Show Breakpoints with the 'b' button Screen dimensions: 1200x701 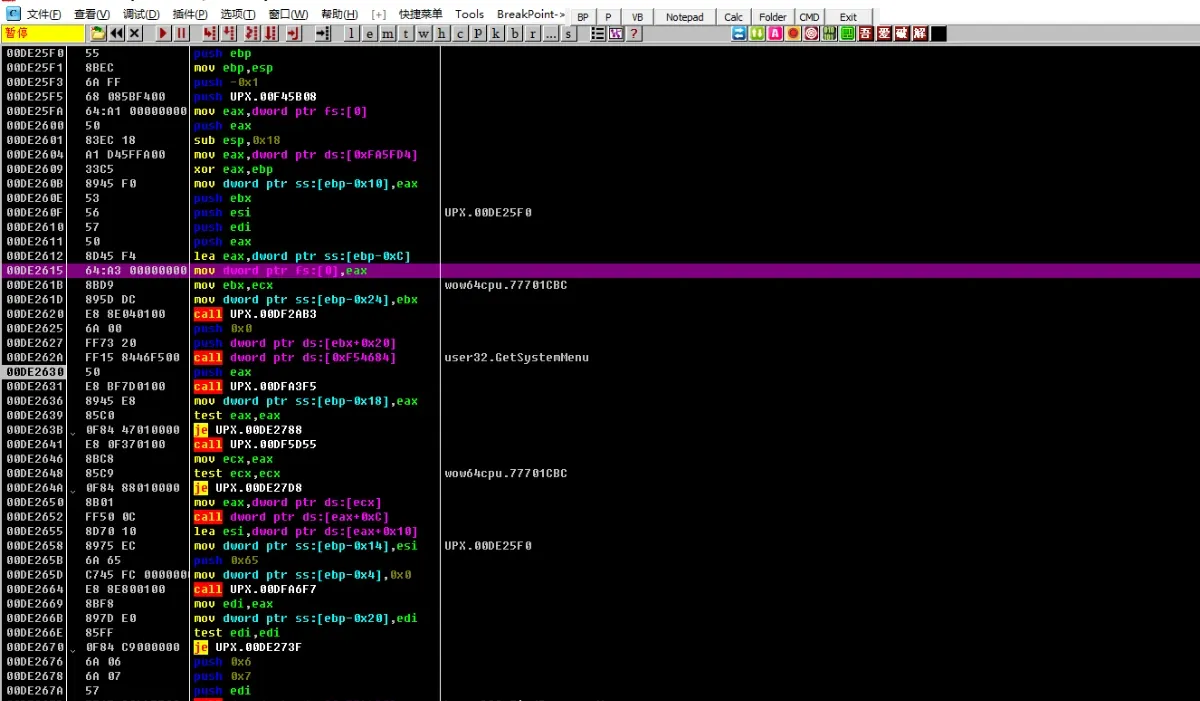[x=514, y=34]
